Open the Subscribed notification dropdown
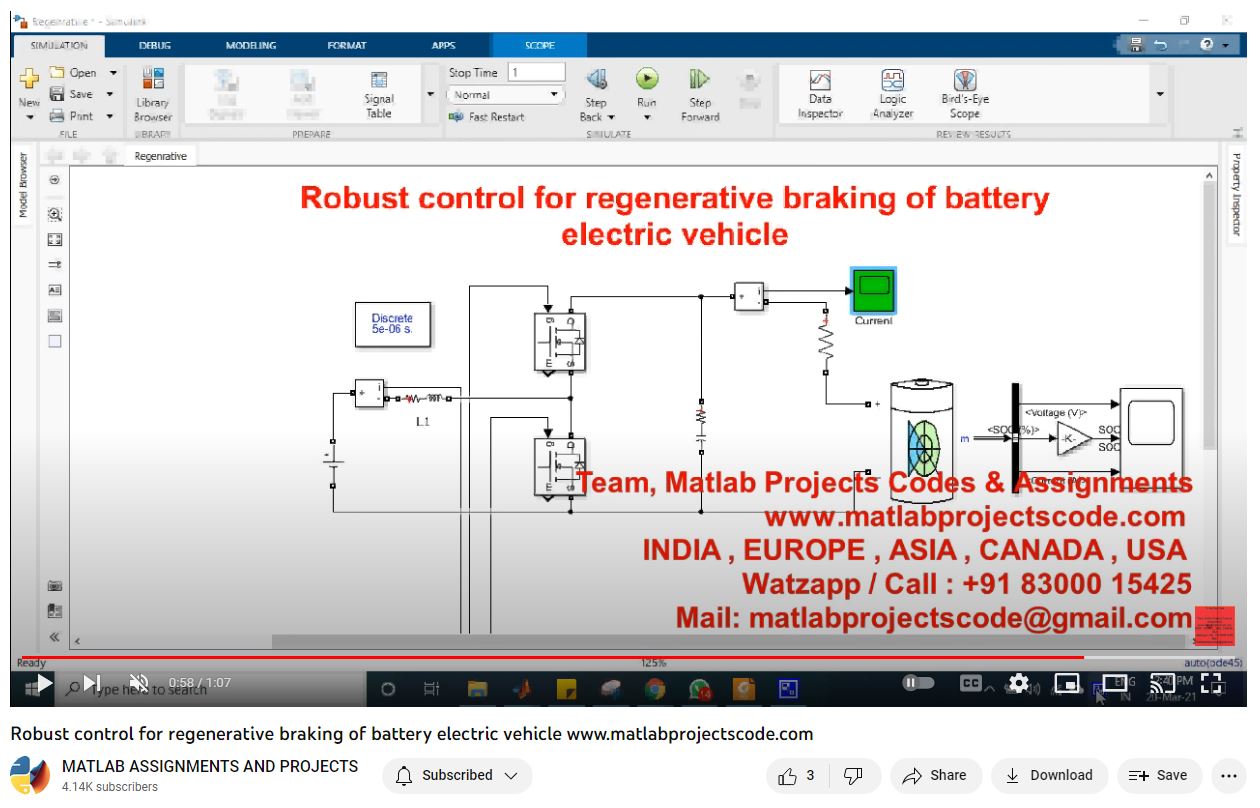 click(x=457, y=775)
